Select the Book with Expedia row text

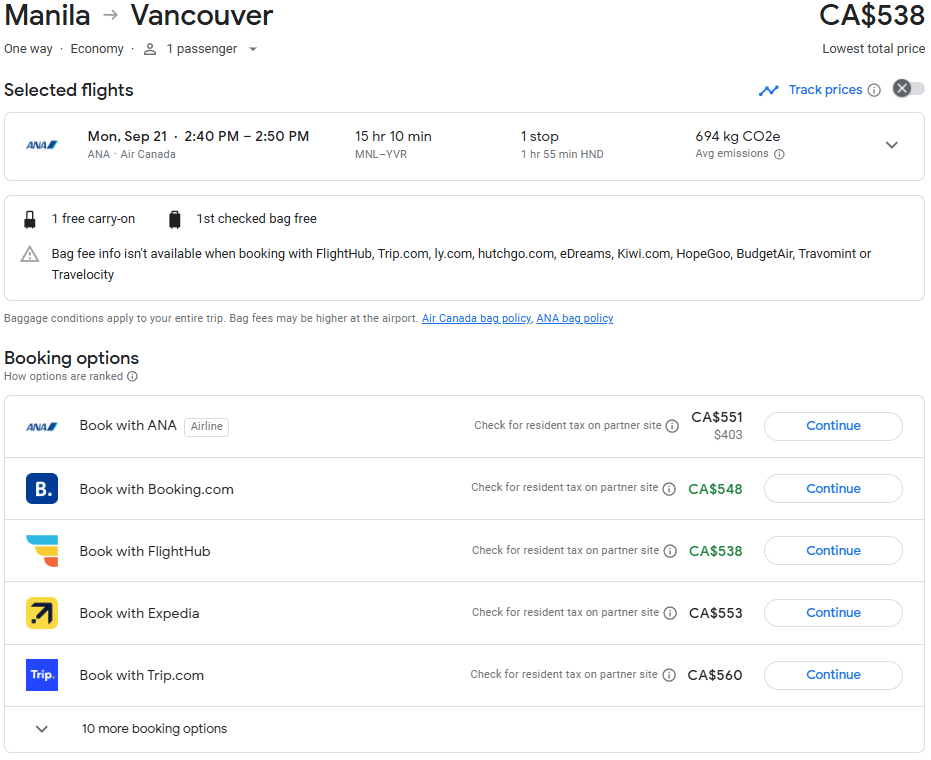139,613
